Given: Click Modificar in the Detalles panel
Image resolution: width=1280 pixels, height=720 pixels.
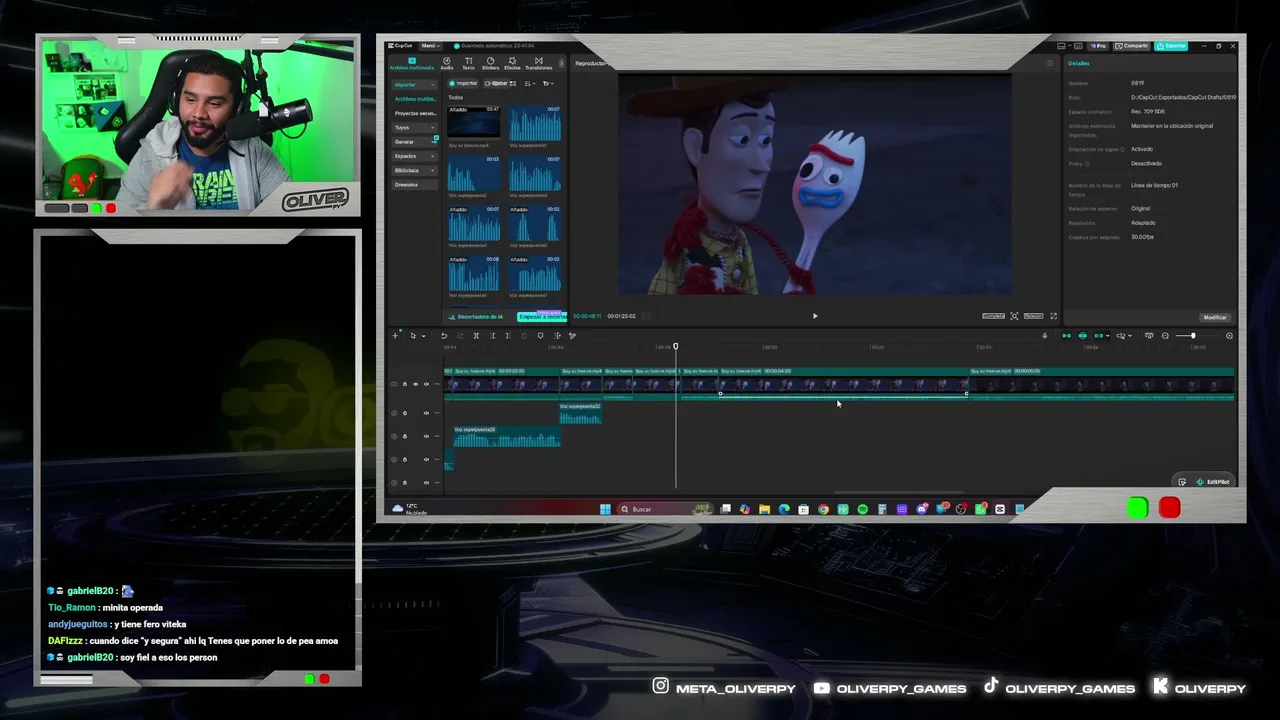Looking at the screenshot, I should 1215,317.
